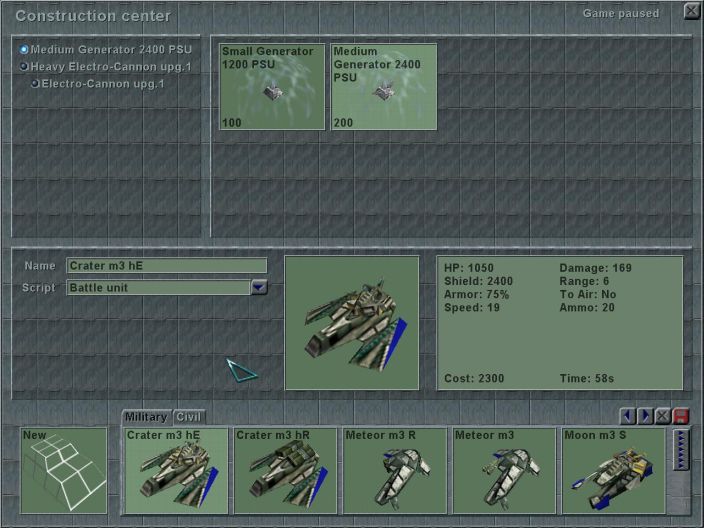Click the right blue arrow icon
The width and height of the screenshot is (704, 528).
point(646,416)
